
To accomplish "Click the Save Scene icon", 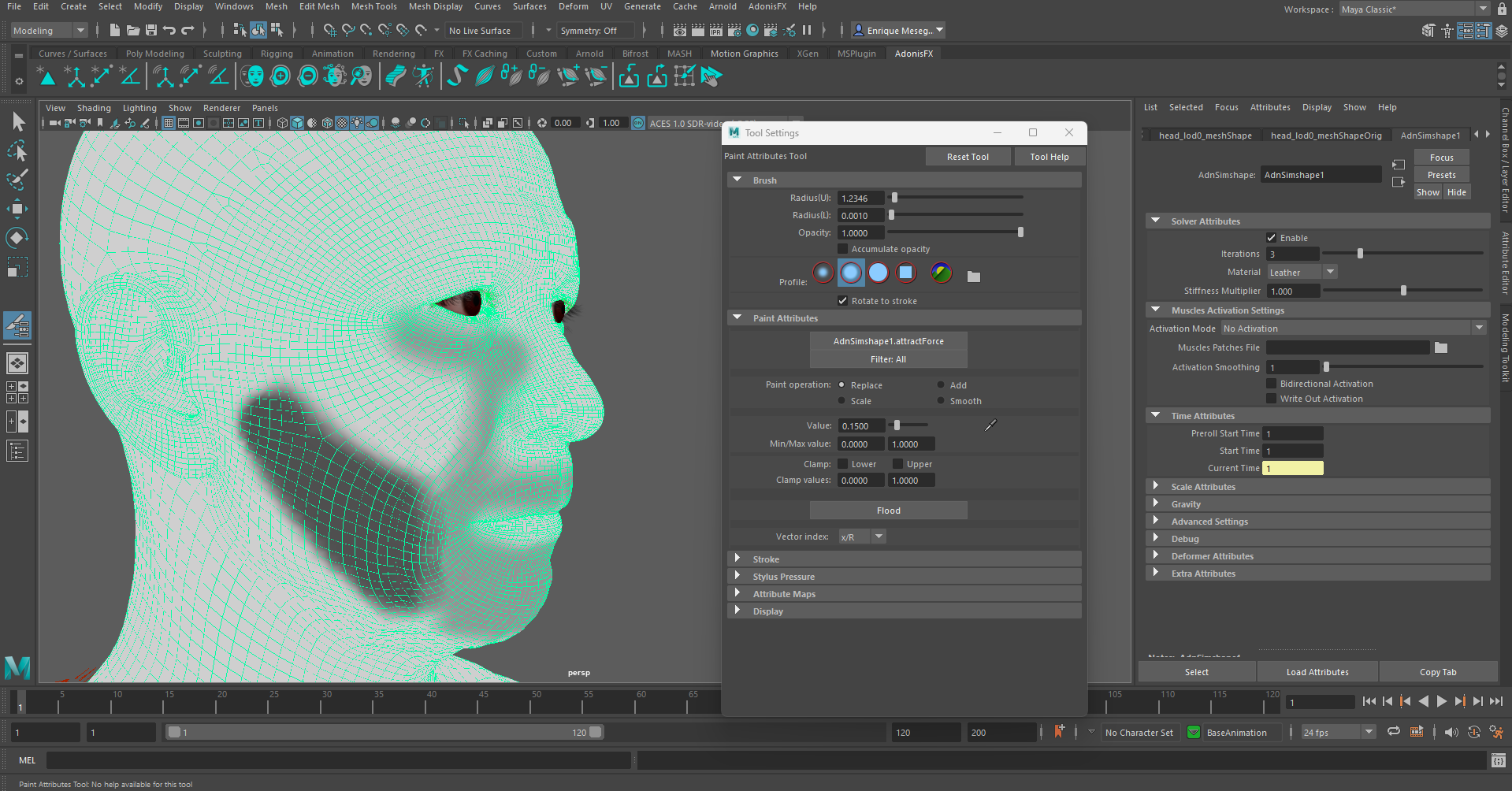I will 151,30.
